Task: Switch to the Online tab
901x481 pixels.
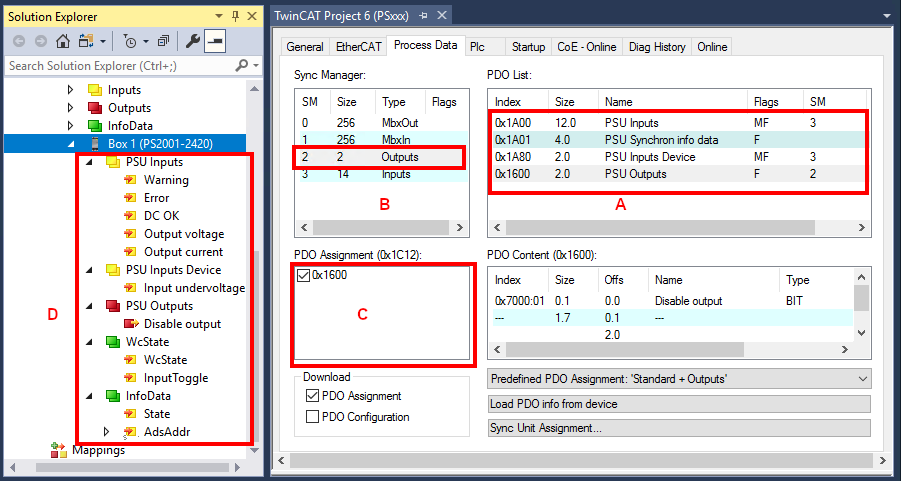Action: tap(712, 47)
